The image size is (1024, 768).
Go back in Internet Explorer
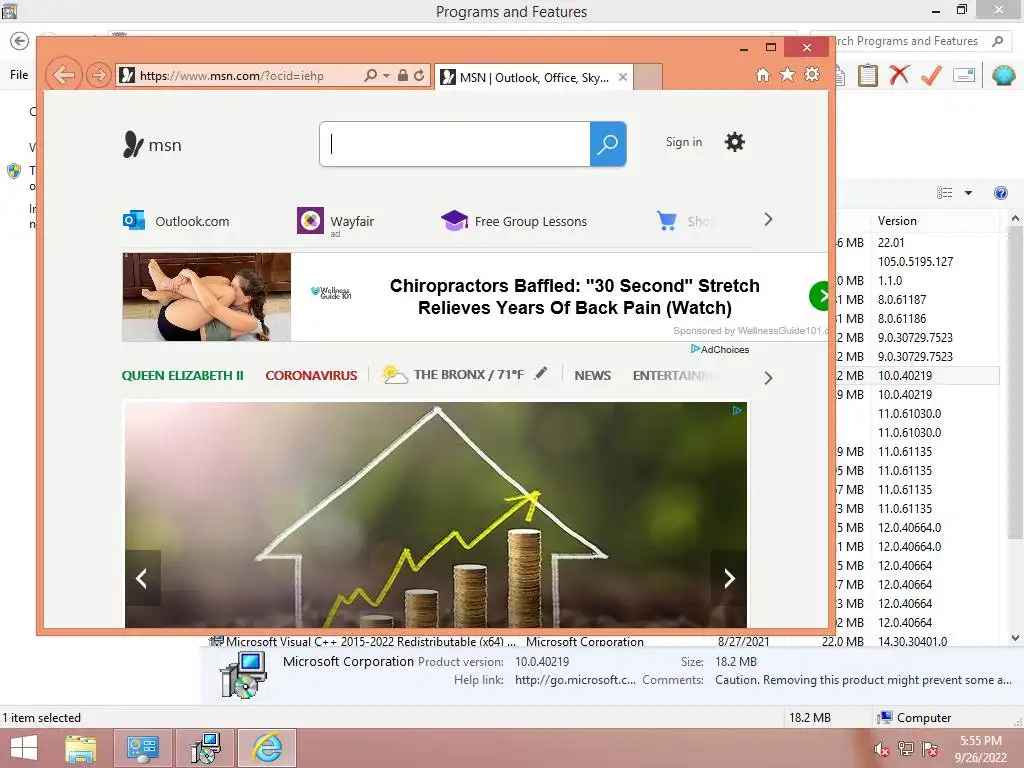63,75
